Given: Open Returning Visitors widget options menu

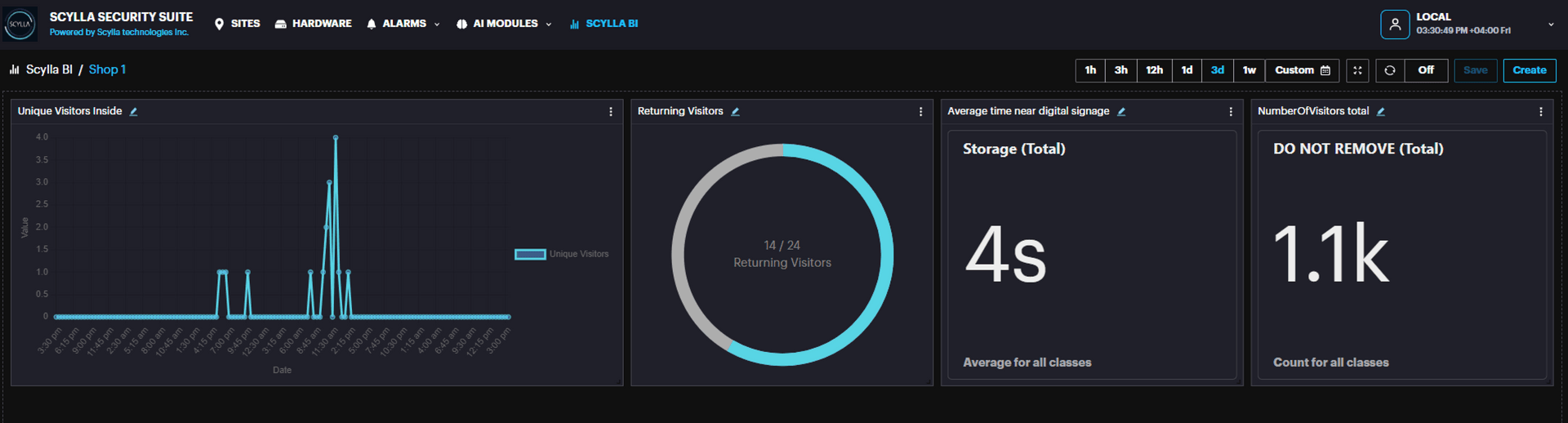Looking at the screenshot, I should pos(921,112).
